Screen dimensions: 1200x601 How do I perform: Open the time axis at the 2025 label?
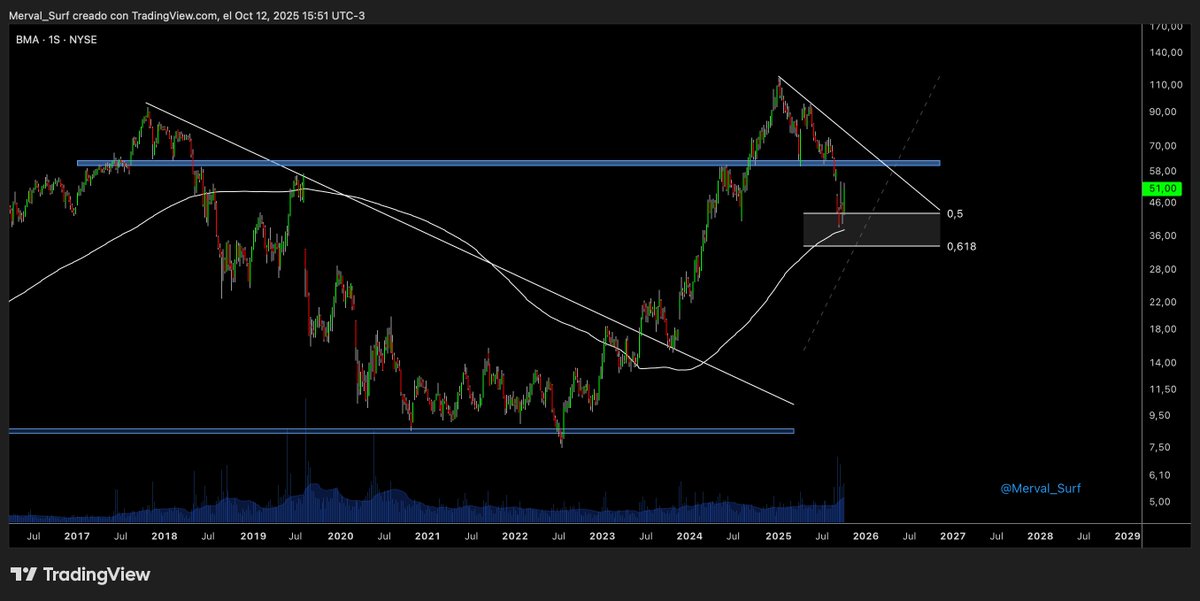point(777,536)
